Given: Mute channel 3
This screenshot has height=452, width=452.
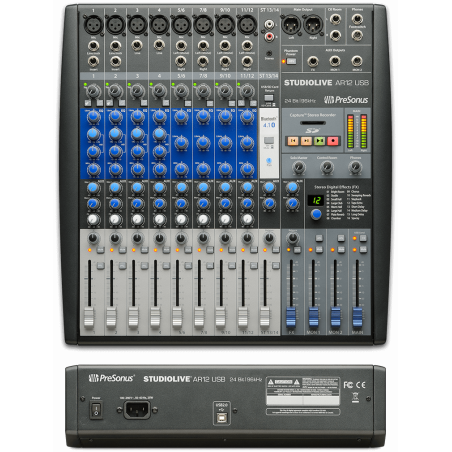Looking at the screenshot, I should click(x=144, y=250).
